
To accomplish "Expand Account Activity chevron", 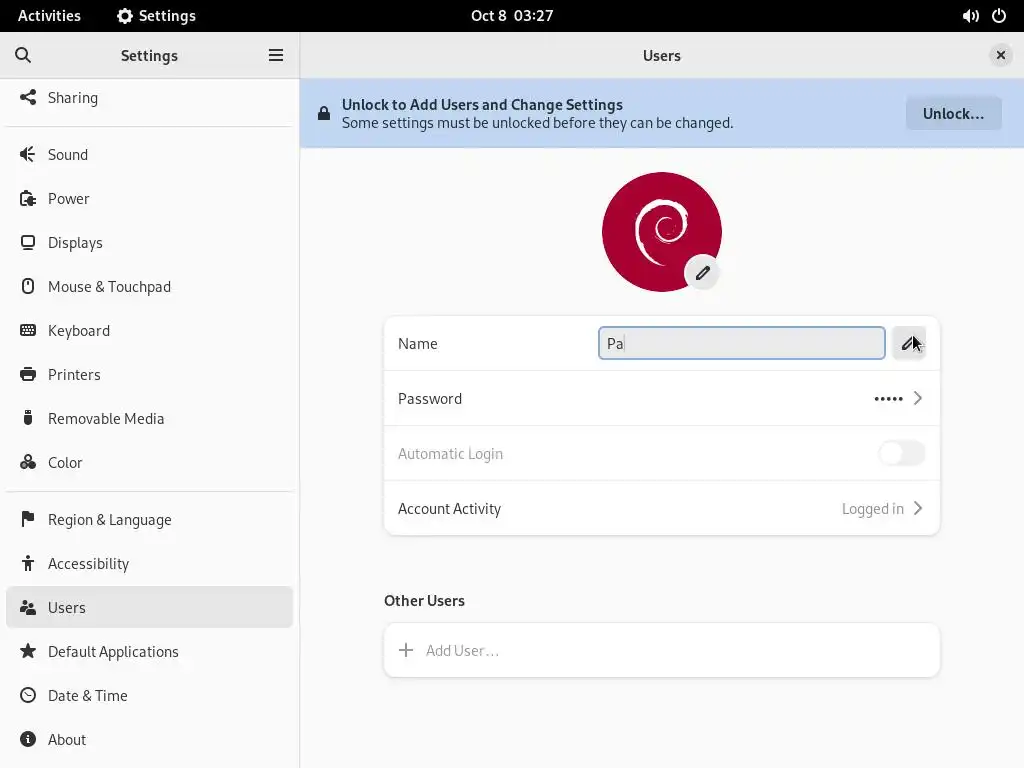I will [918, 508].
